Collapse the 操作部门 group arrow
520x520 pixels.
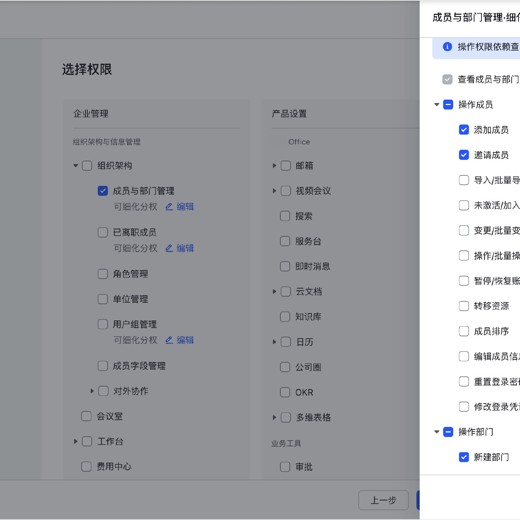(437, 432)
